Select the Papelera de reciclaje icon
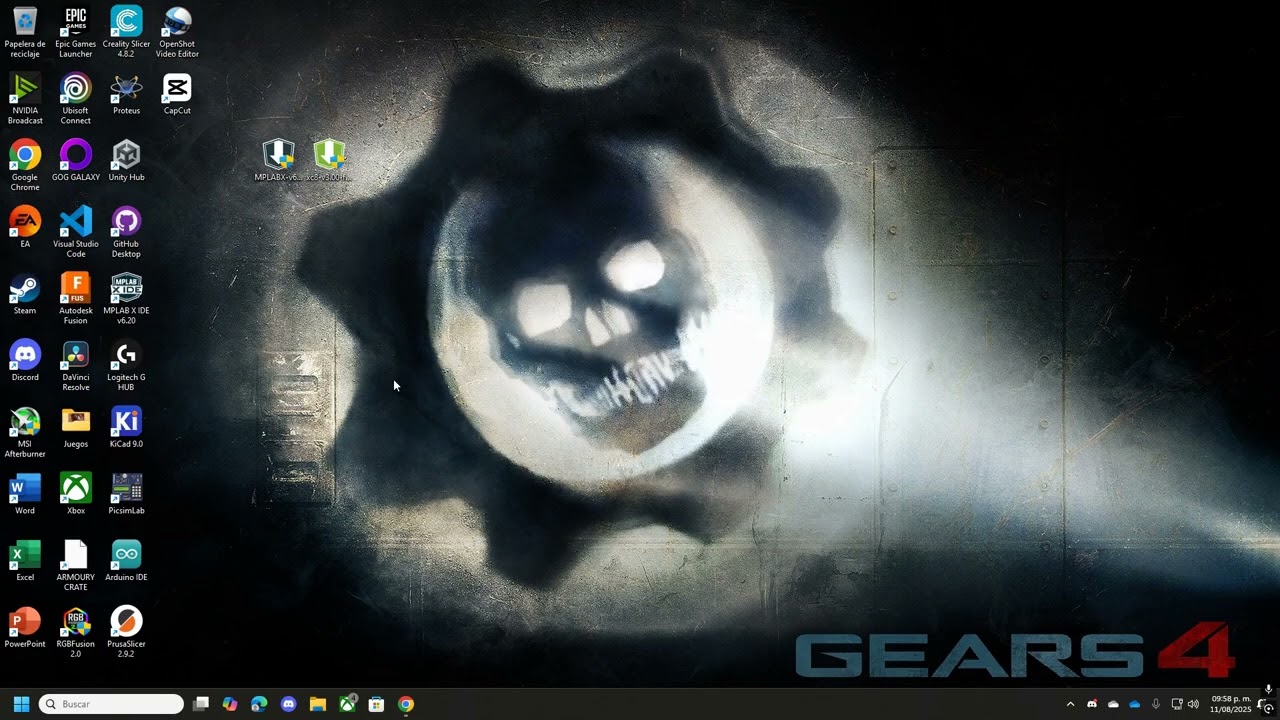 (x=25, y=31)
